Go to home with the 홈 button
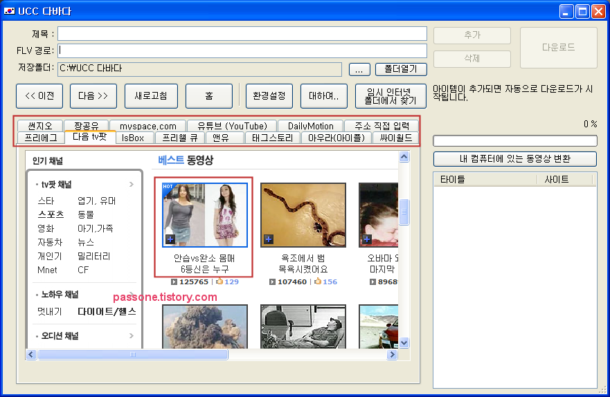Viewport: 610px width, 397px height. 209,96
